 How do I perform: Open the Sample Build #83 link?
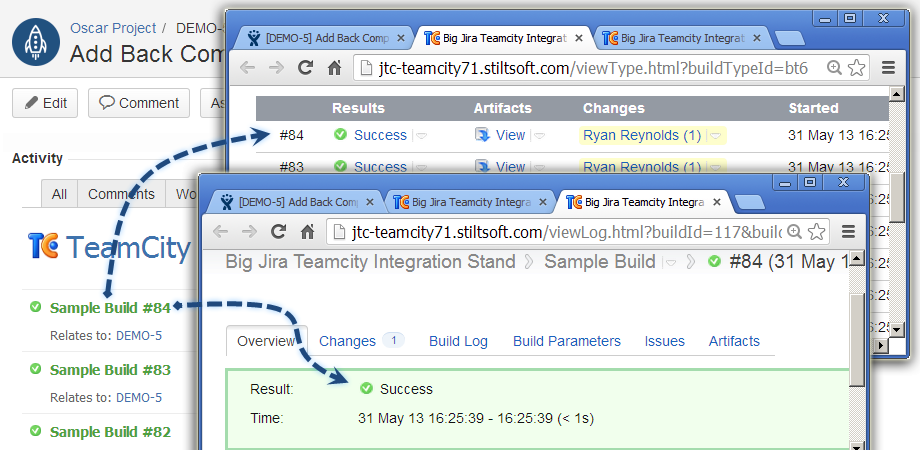110,370
